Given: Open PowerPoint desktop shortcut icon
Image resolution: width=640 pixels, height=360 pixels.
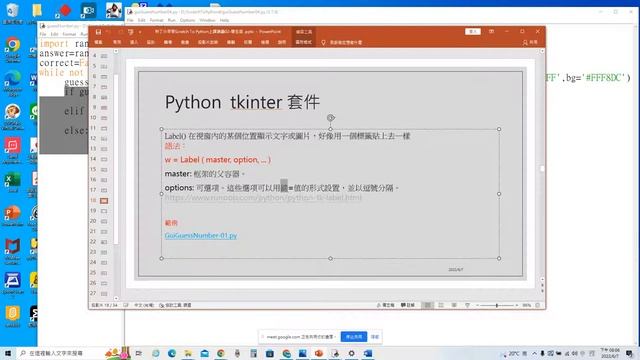Looking at the screenshot, I should tap(13, 216).
